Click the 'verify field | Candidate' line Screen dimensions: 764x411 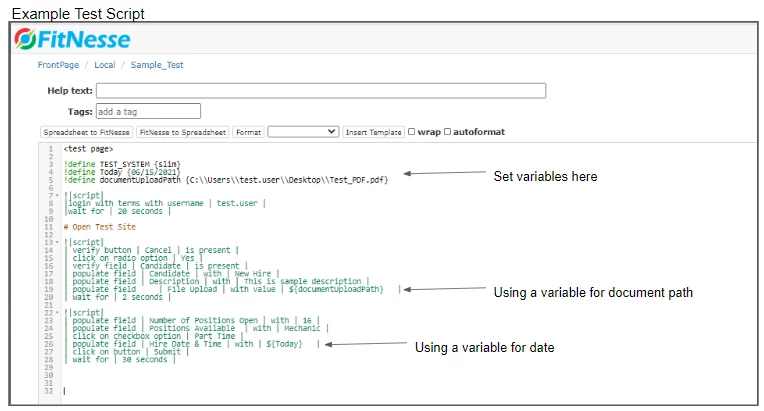156,266
